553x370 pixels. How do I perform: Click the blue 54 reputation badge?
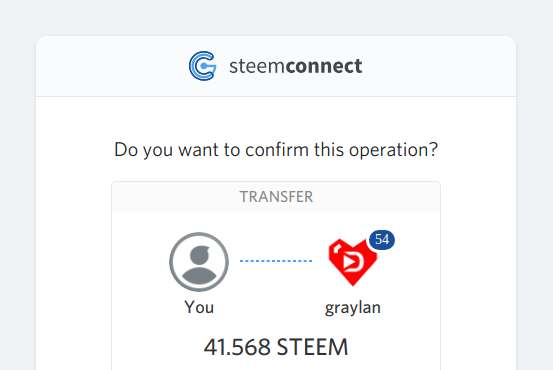[382, 240]
